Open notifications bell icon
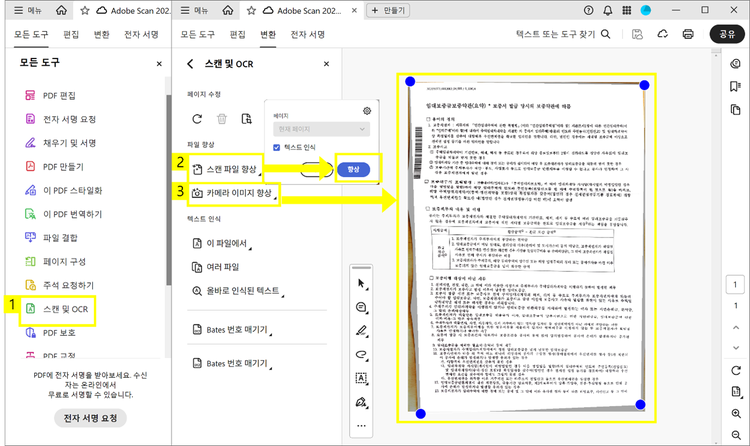Screen dimensions: 750x446 [607, 10]
